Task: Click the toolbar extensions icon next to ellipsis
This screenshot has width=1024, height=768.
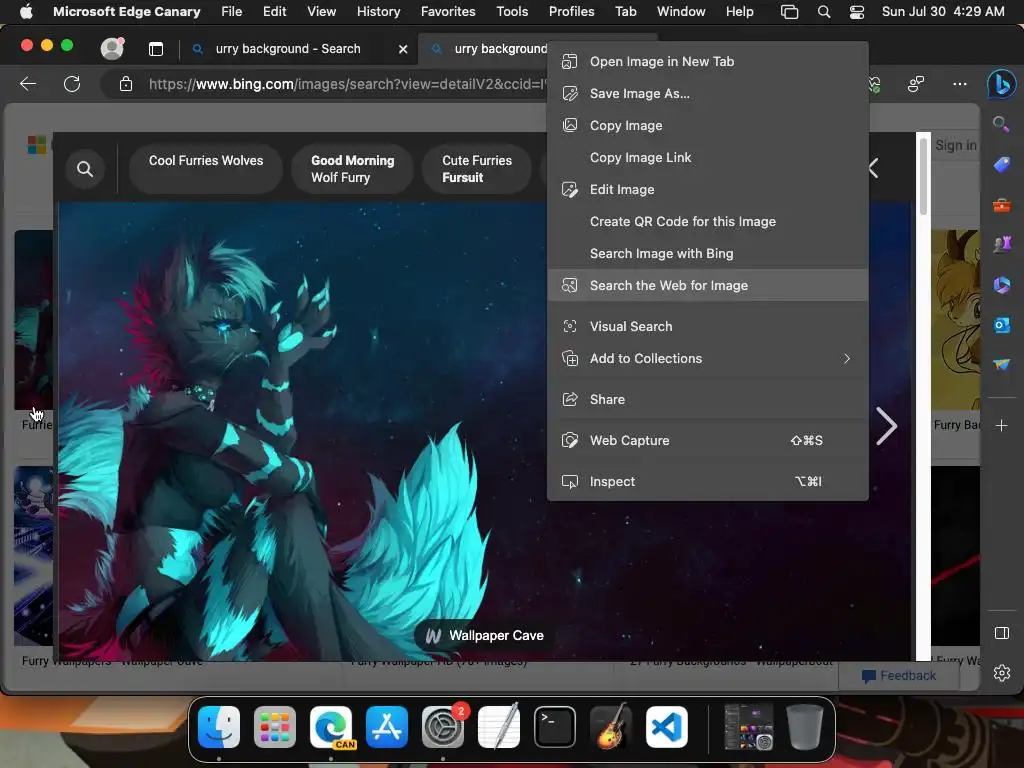Action: click(916, 84)
